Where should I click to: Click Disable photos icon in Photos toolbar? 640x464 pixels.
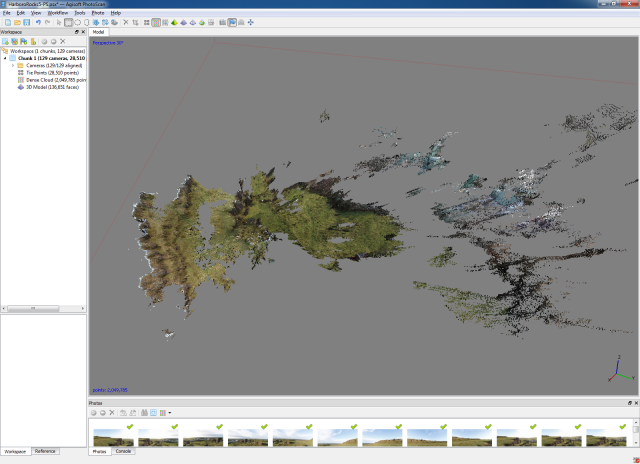pyautogui.click(x=103, y=413)
